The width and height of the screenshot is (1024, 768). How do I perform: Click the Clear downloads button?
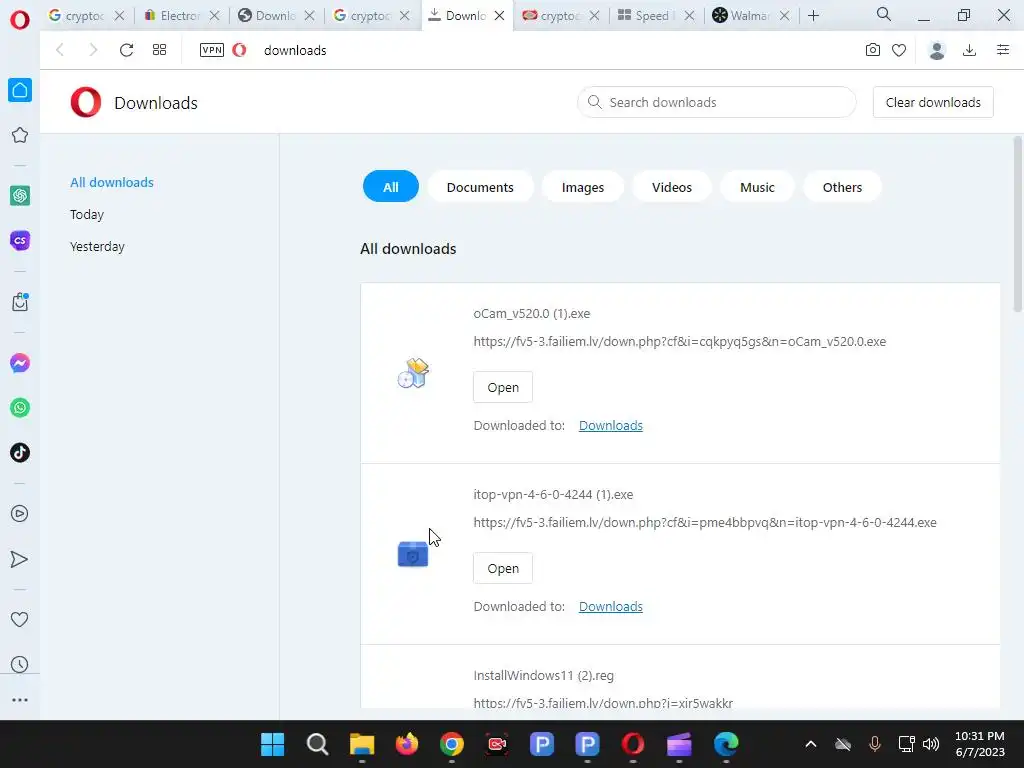(x=933, y=103)
